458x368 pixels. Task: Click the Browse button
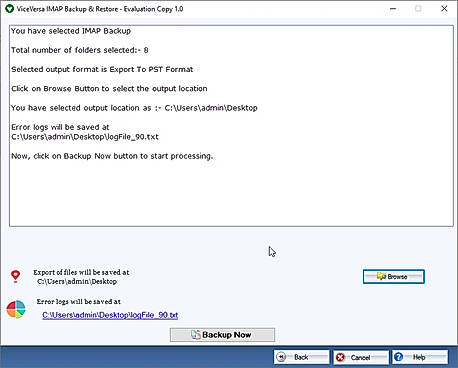coord(393,277)
